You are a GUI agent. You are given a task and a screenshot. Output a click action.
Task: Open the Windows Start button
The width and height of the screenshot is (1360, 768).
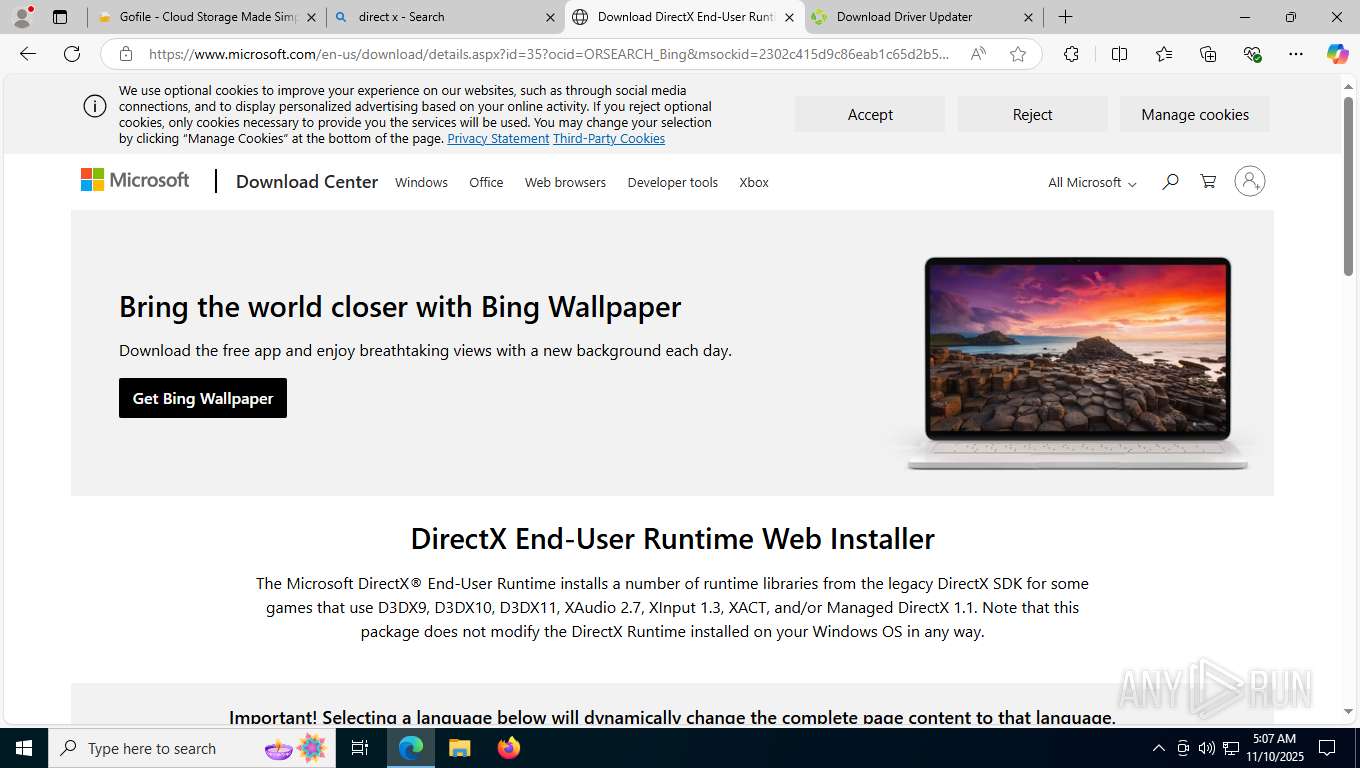pos(23,748)
